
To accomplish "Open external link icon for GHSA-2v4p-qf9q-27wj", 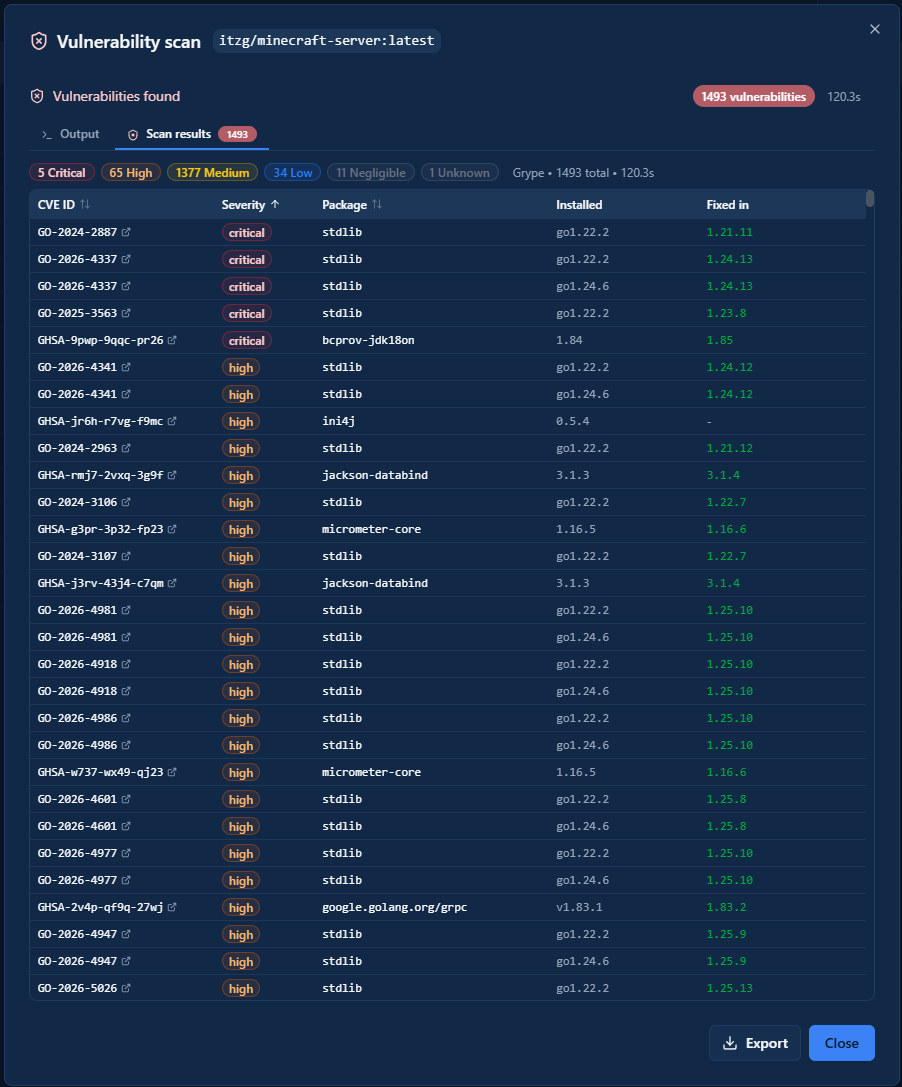I will (x=172, y=907).
